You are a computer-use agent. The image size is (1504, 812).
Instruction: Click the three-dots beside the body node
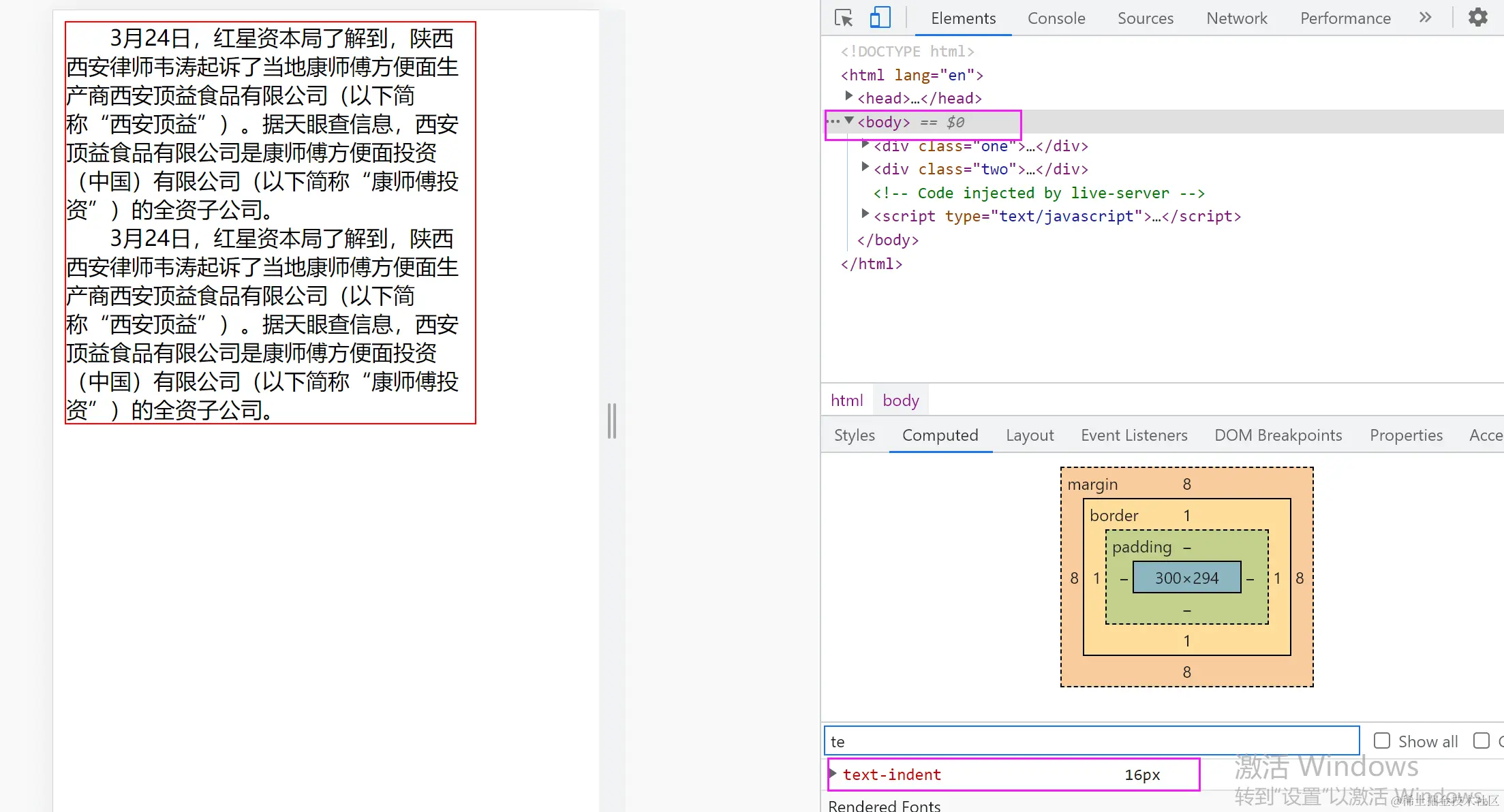833,122
